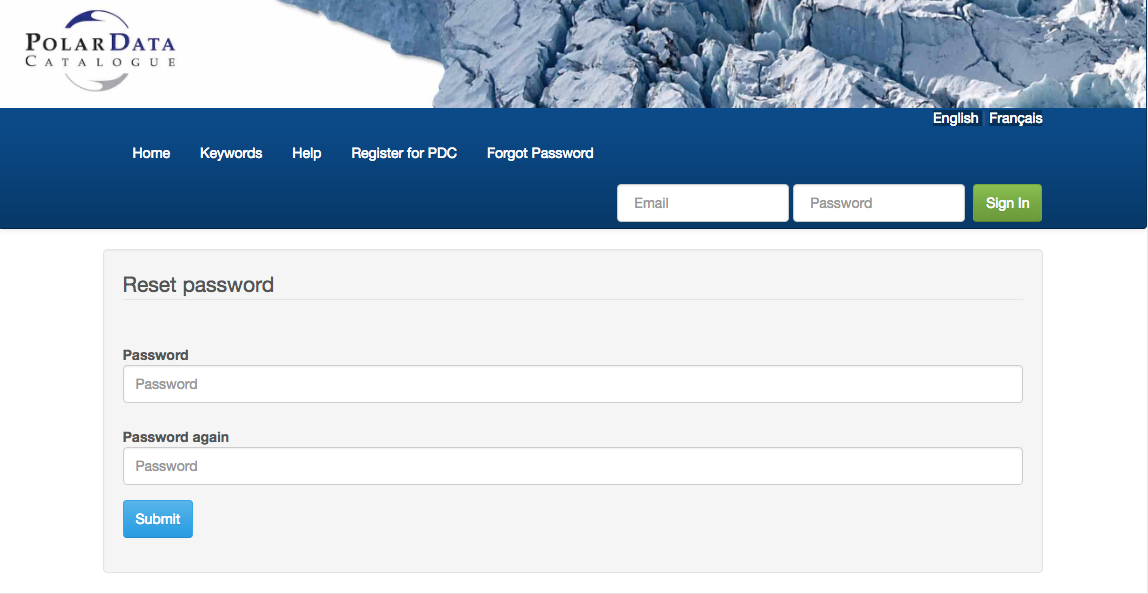1148x594 pixels.
Task: Click the first Password field in reset form
Action: point(572,384)
